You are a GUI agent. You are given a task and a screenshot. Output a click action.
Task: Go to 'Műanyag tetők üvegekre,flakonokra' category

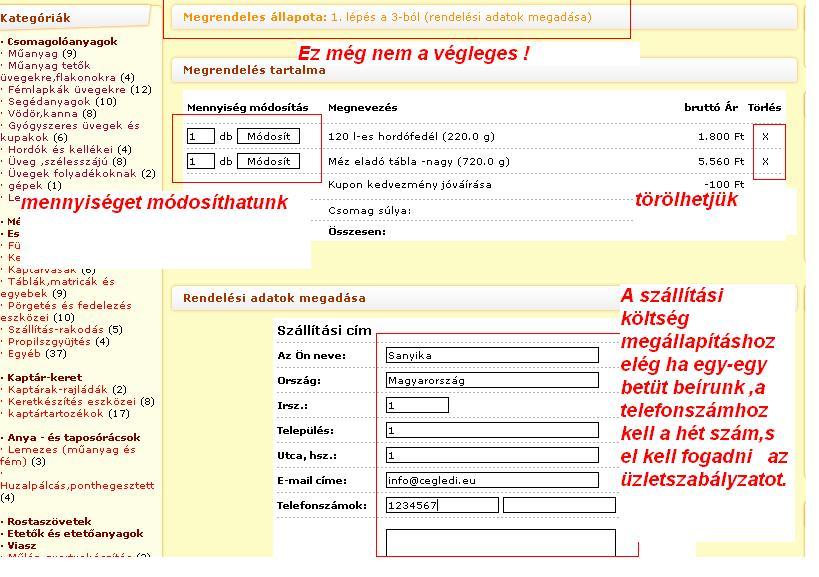(67, 72)
